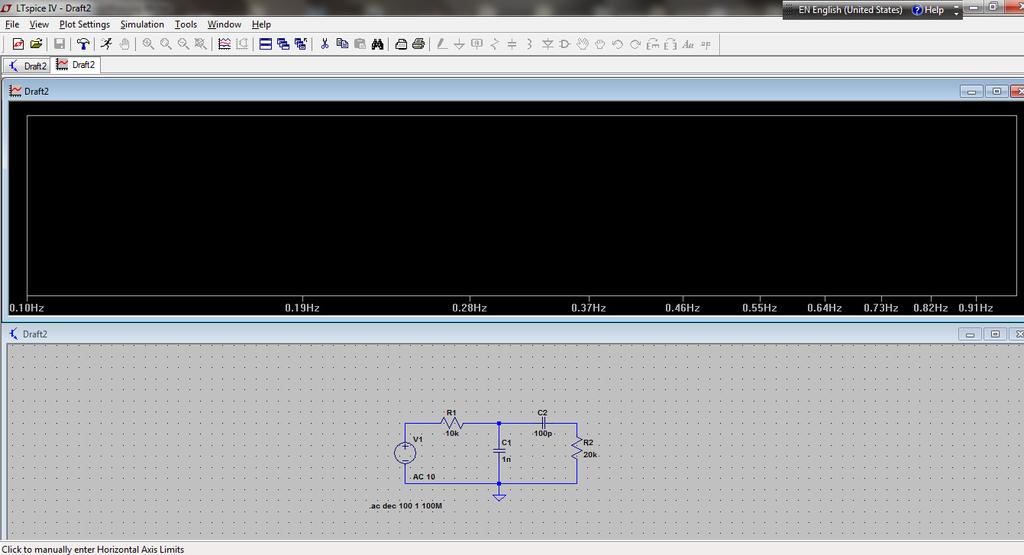Click the C2 capacitor in the schematic

click(x=543, y=423)
